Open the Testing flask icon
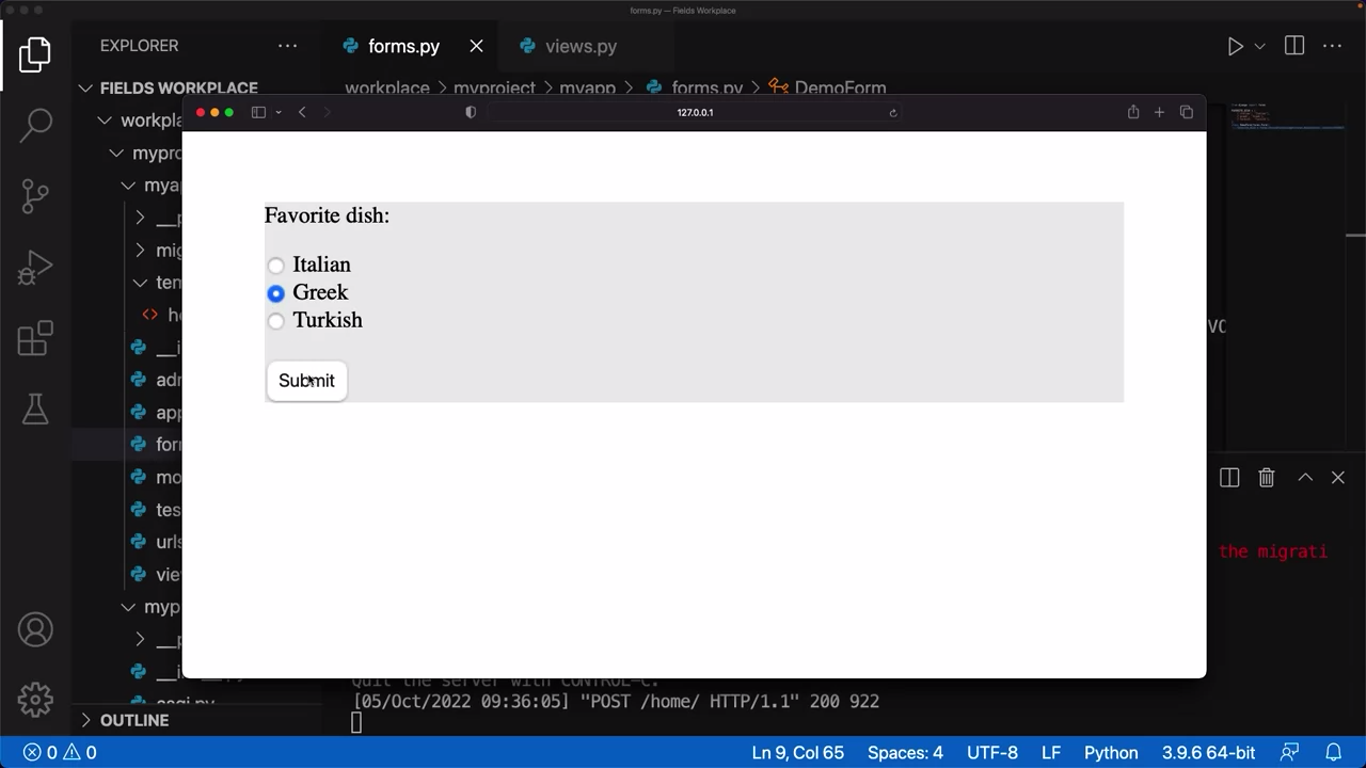Screen dimensions: 1366x768 tap(35, 409)
